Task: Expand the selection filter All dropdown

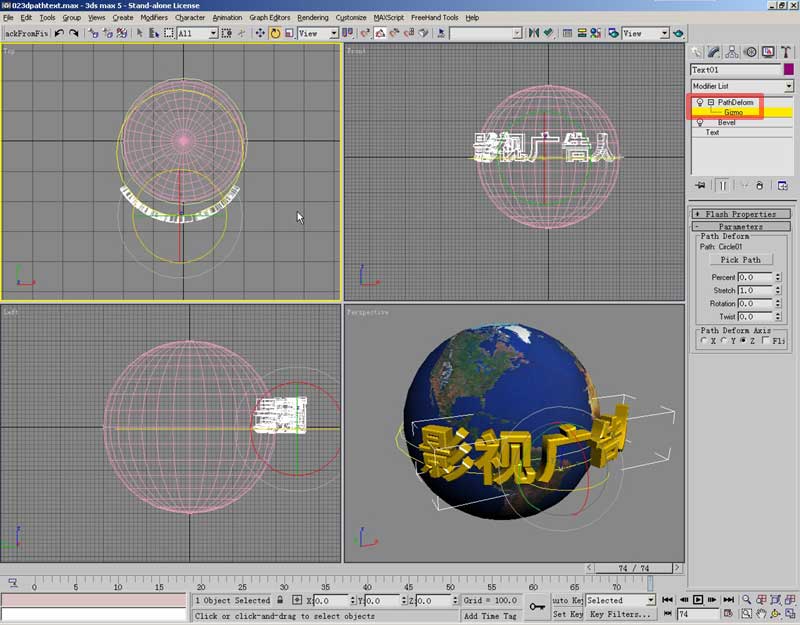Action: (x=212, y=33)
